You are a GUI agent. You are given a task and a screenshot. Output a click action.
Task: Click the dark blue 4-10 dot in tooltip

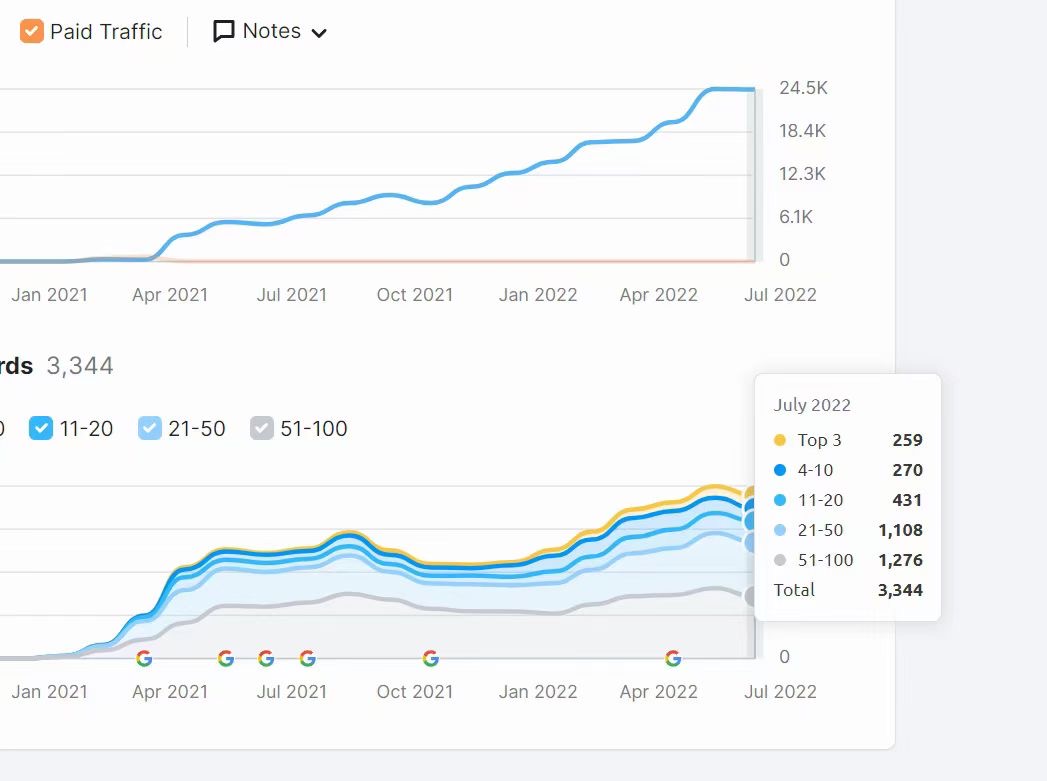pos(780,470)
